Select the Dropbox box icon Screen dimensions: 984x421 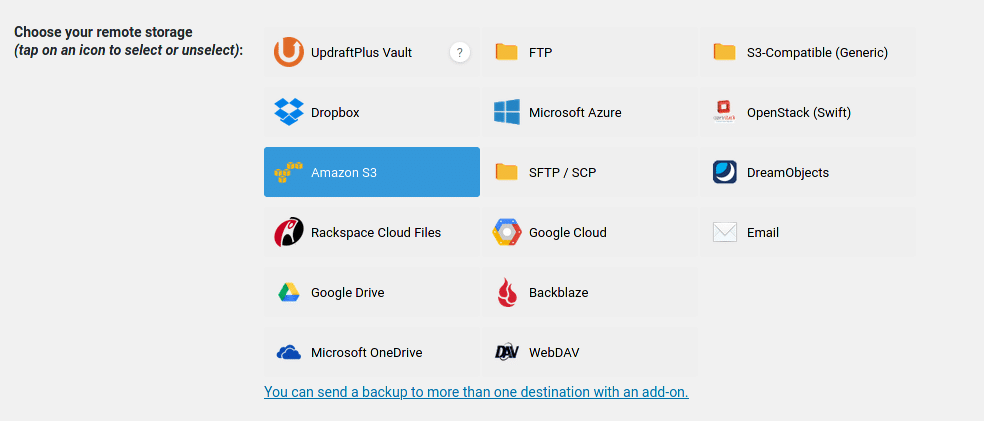click(289, 112)
